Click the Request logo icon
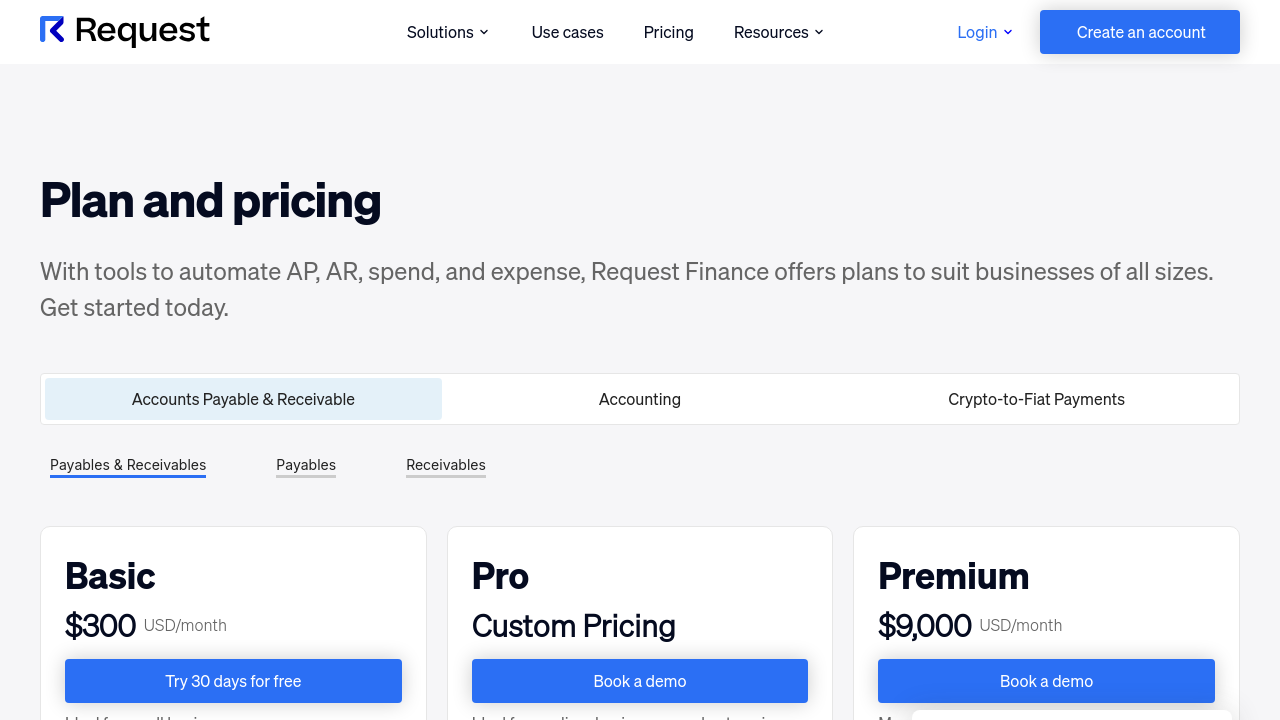 click(x=52, y=30)
